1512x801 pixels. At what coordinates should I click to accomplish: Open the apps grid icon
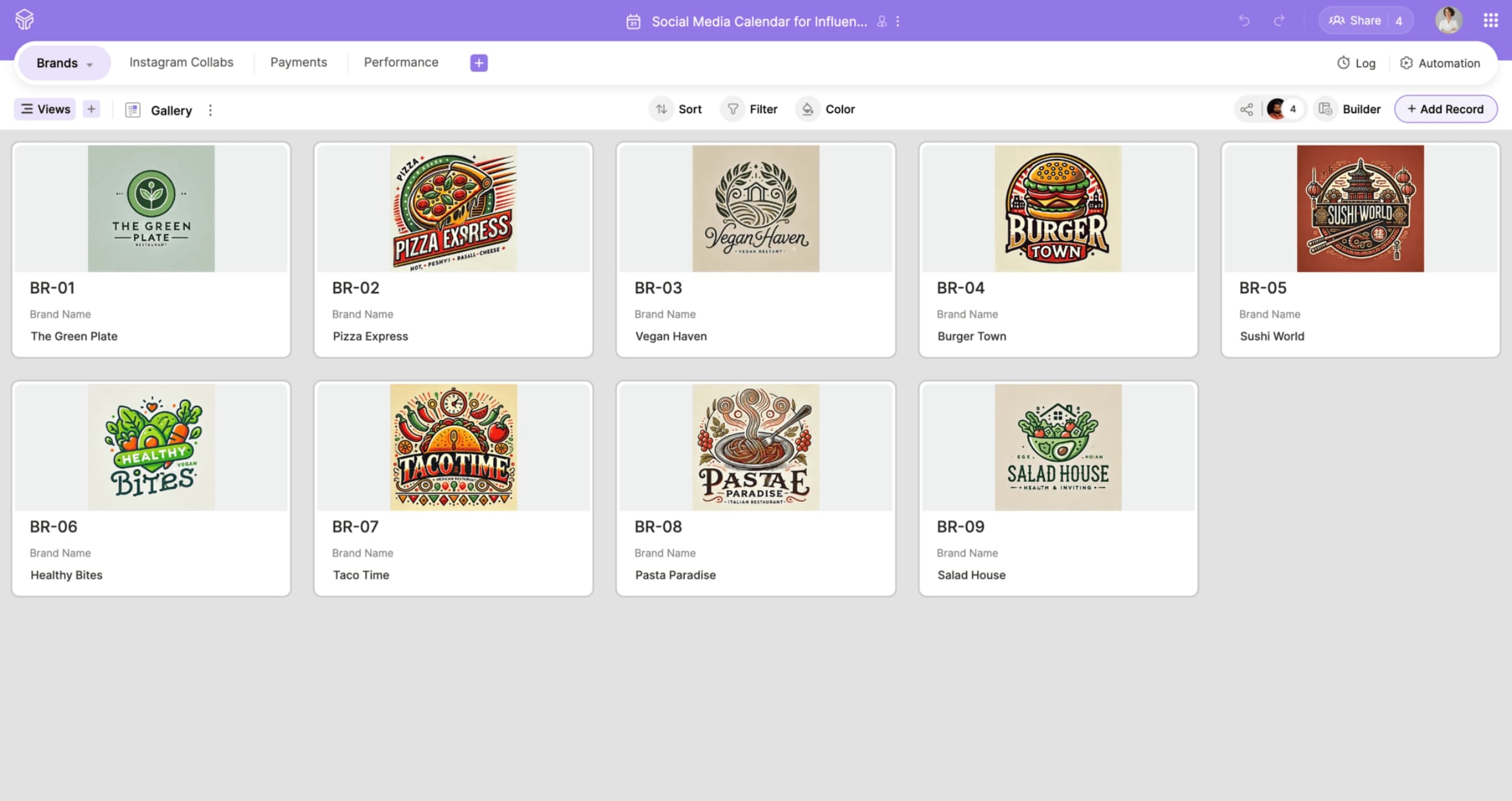[1491, 21]
